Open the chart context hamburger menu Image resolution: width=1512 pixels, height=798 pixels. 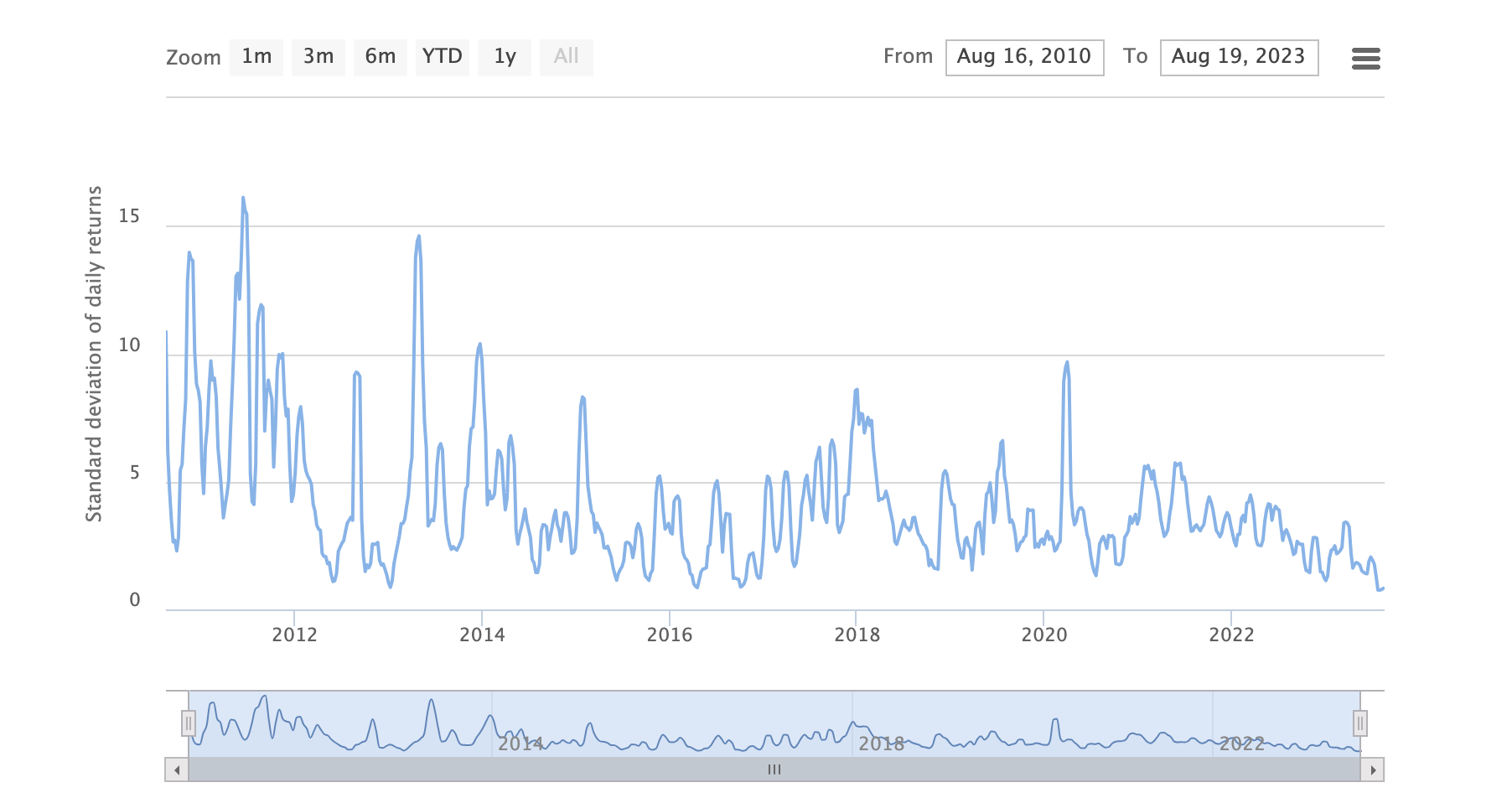(x=1365, y=59)
